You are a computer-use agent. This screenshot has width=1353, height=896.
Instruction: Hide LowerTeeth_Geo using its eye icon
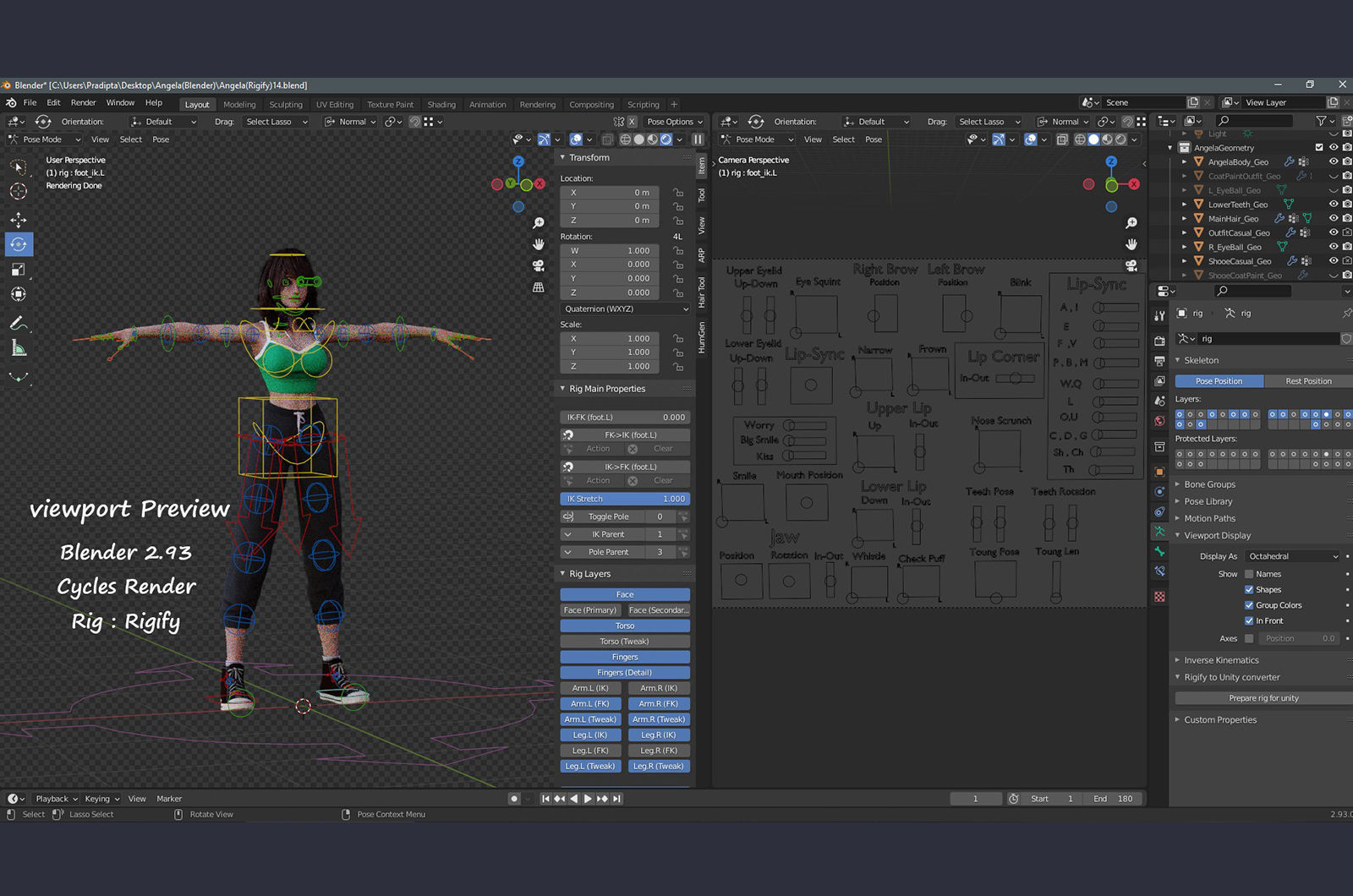tap(1334, 204)
